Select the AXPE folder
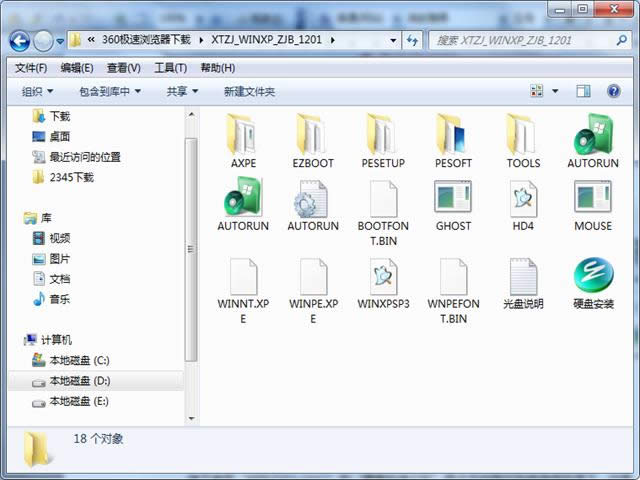The width and height of the screenshot is (640, 480). (x=243, y=136)
